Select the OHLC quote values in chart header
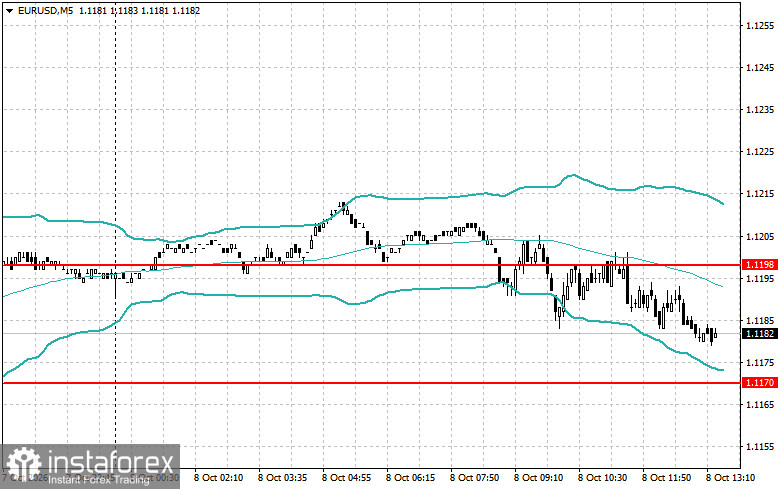The image size is (781, 489). click(x=139, y=10)
